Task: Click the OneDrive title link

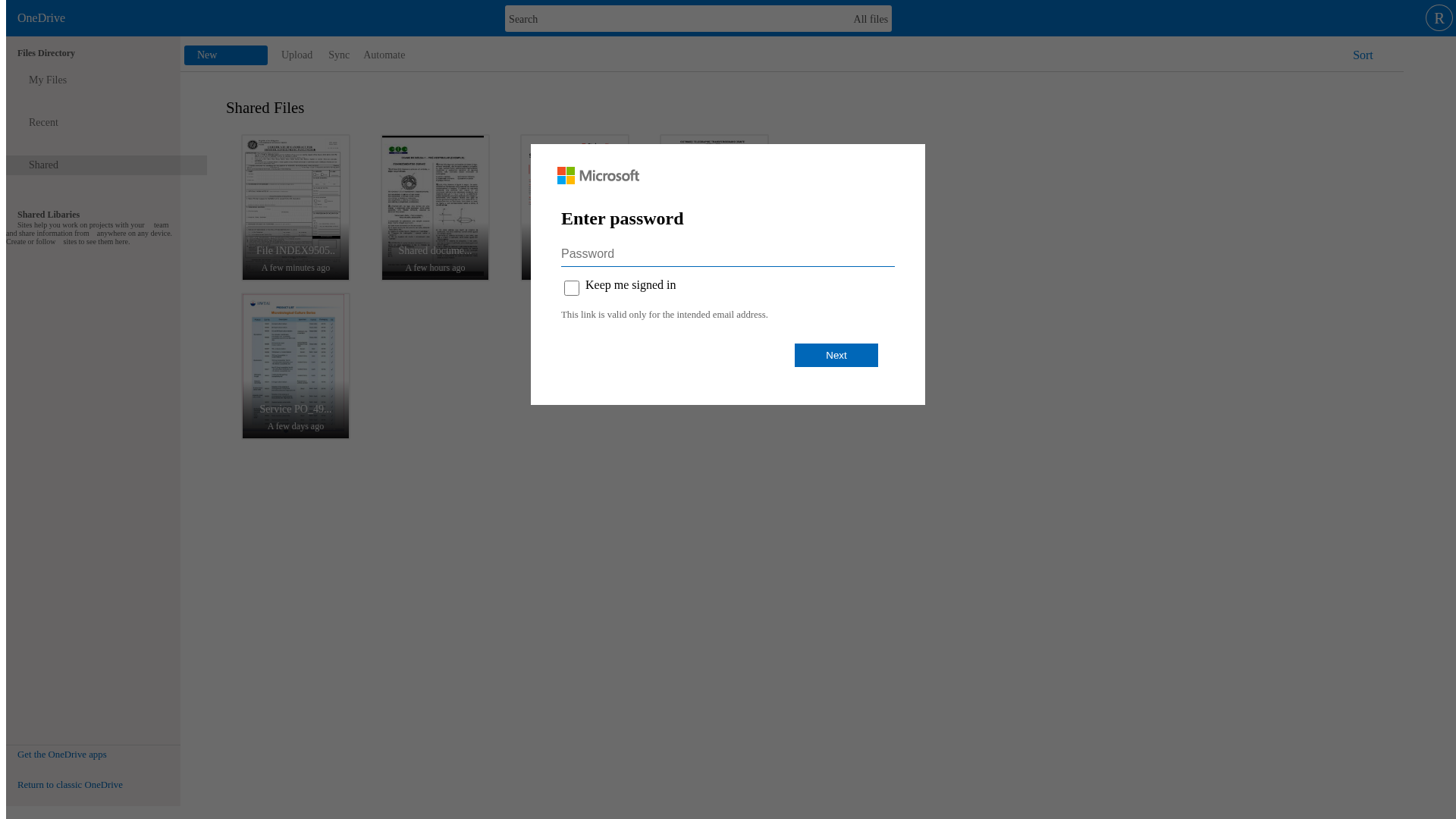Action: coord(41,18)
